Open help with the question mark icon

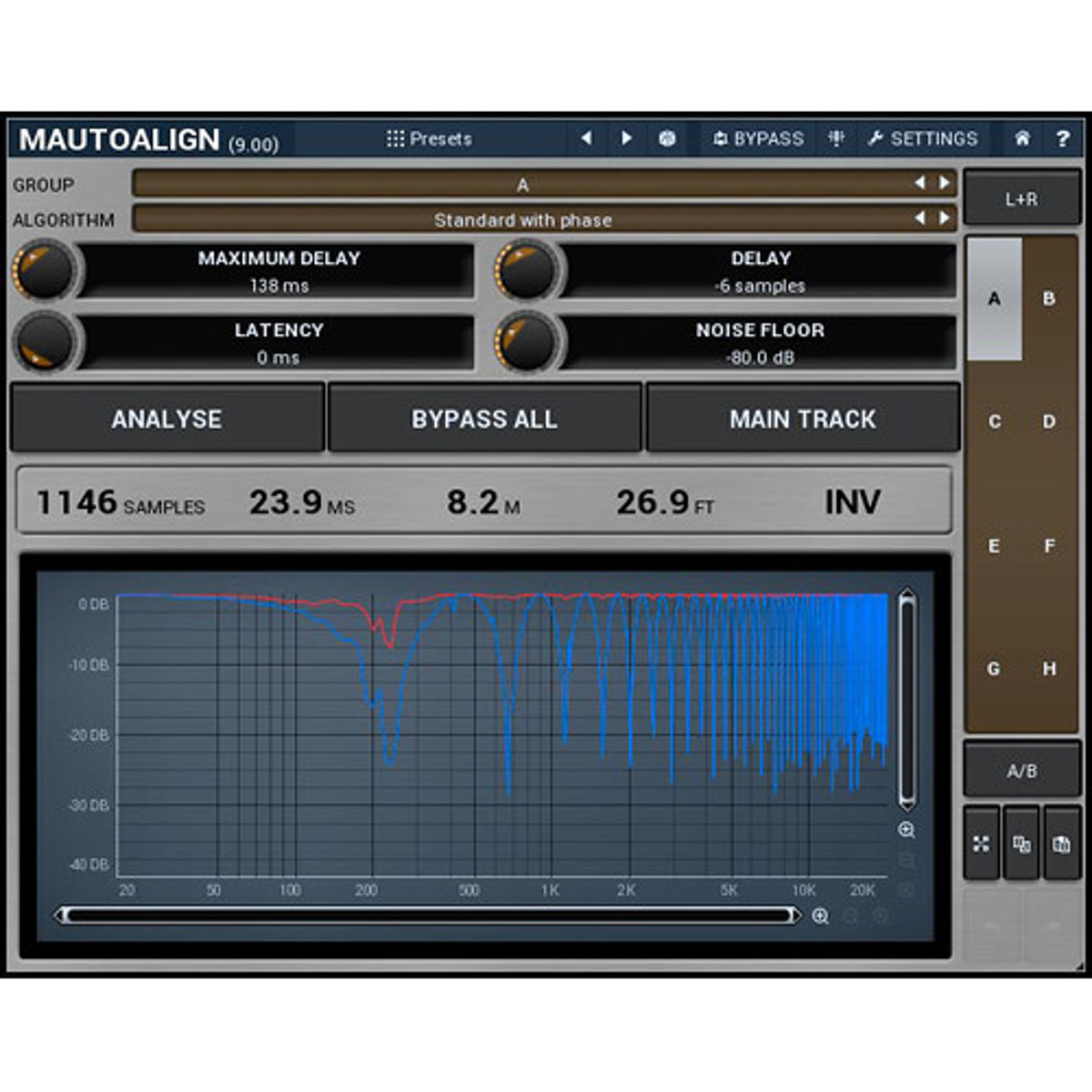click(x=1062, y=138)
